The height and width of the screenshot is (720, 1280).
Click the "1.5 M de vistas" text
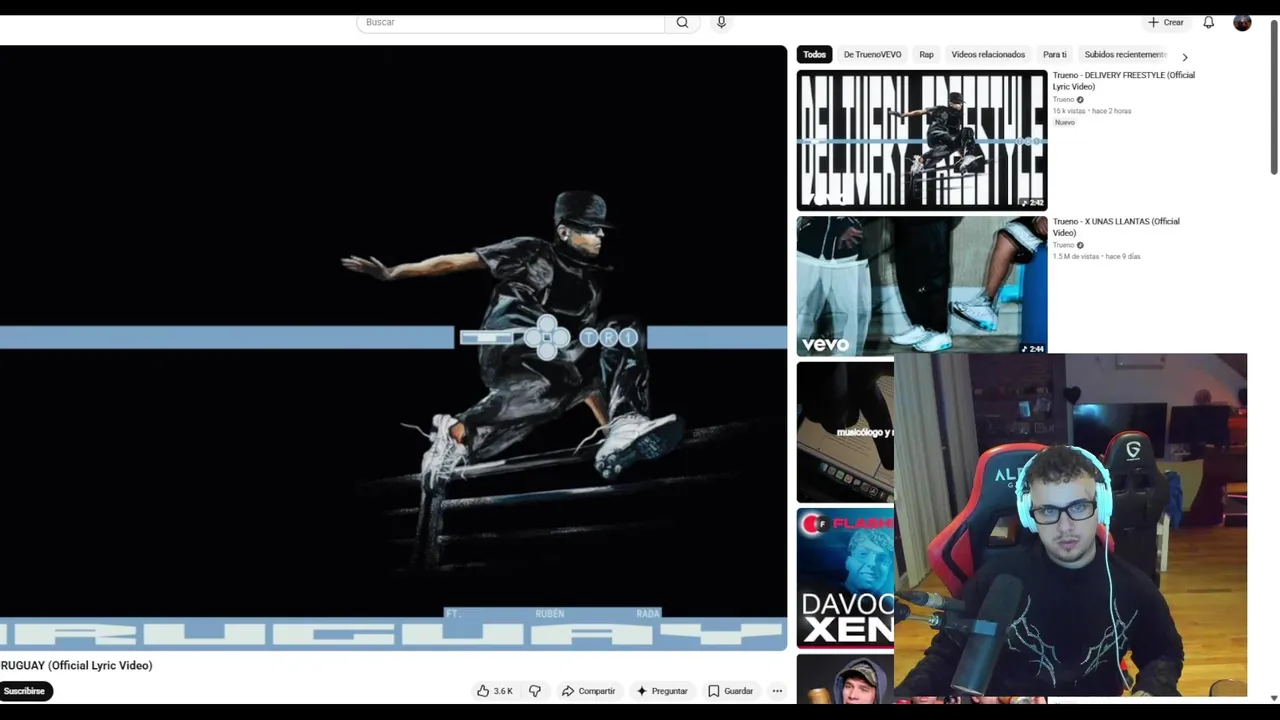click(1076, 257)
